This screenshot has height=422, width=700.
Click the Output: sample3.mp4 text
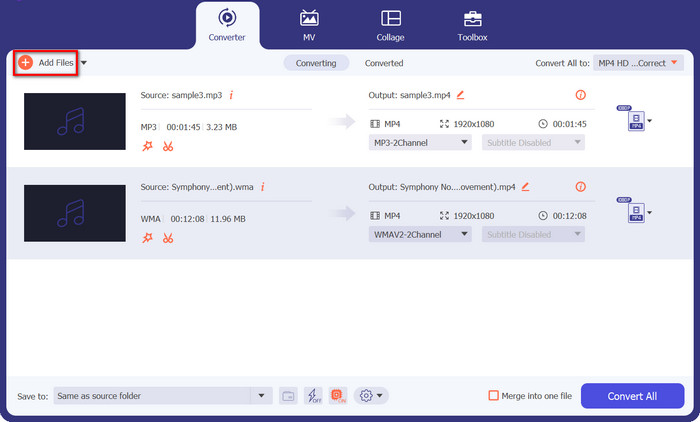[409, 95]
